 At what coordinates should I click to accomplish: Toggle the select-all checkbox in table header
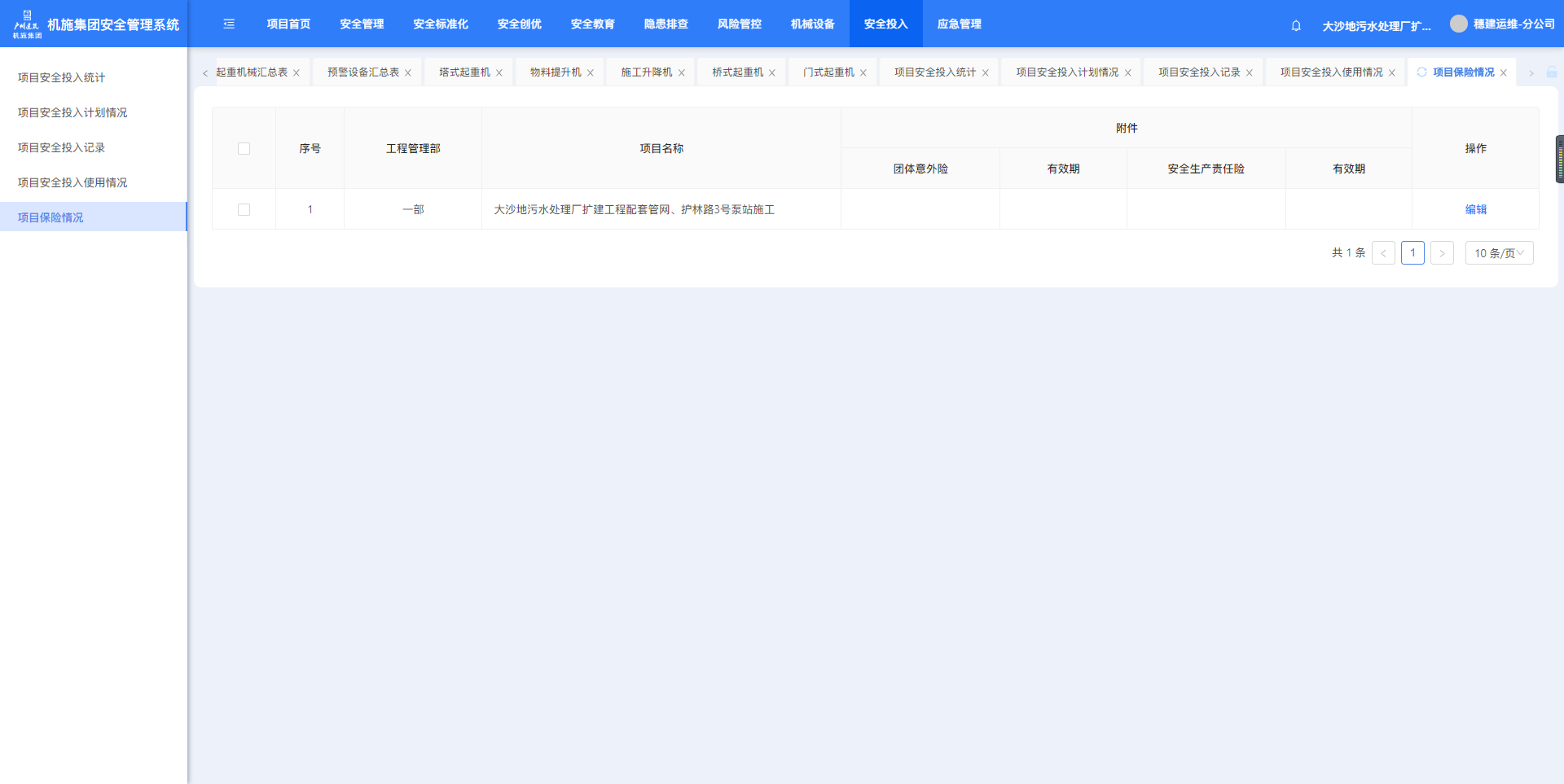click(244, 148)
